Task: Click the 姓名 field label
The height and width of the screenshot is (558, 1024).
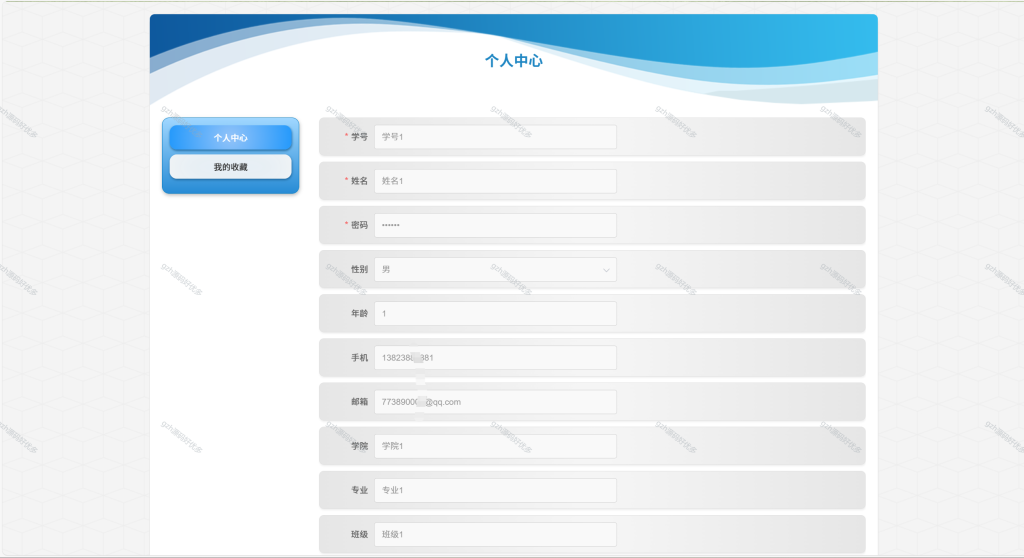Action: click(359, 181)
